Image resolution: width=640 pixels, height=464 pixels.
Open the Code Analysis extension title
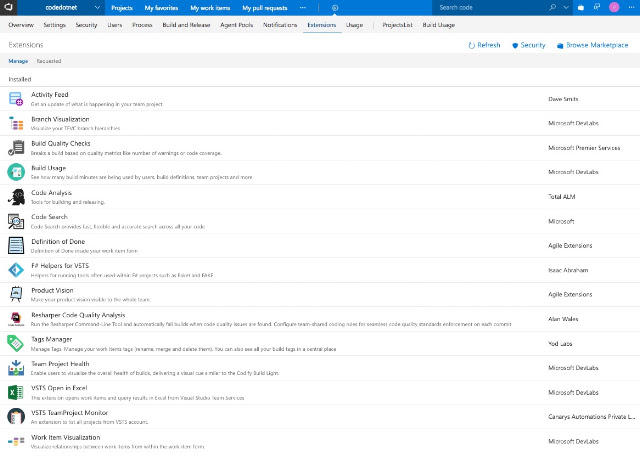click(51, 193)
